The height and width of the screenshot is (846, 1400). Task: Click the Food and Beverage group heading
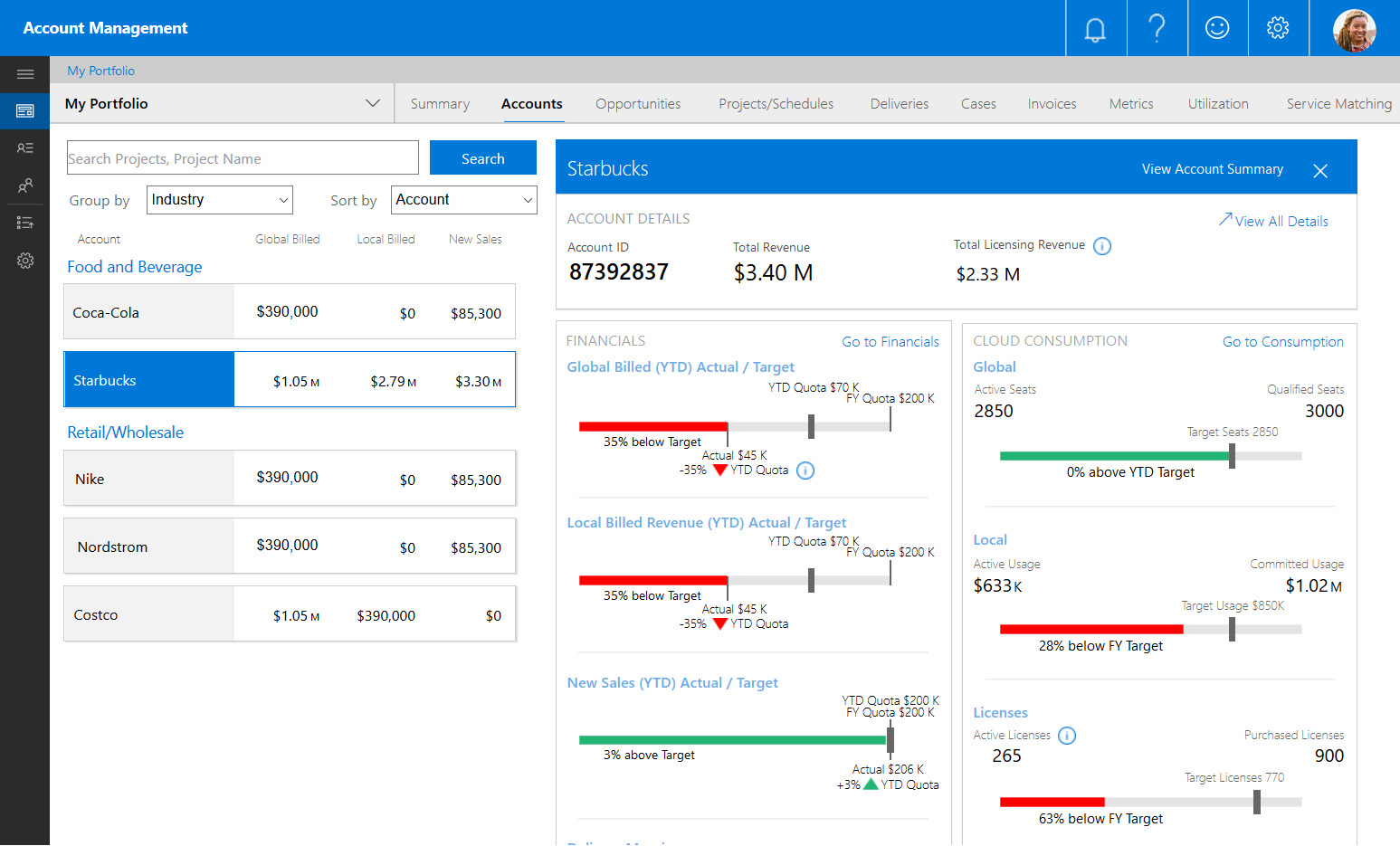[135, 267]
